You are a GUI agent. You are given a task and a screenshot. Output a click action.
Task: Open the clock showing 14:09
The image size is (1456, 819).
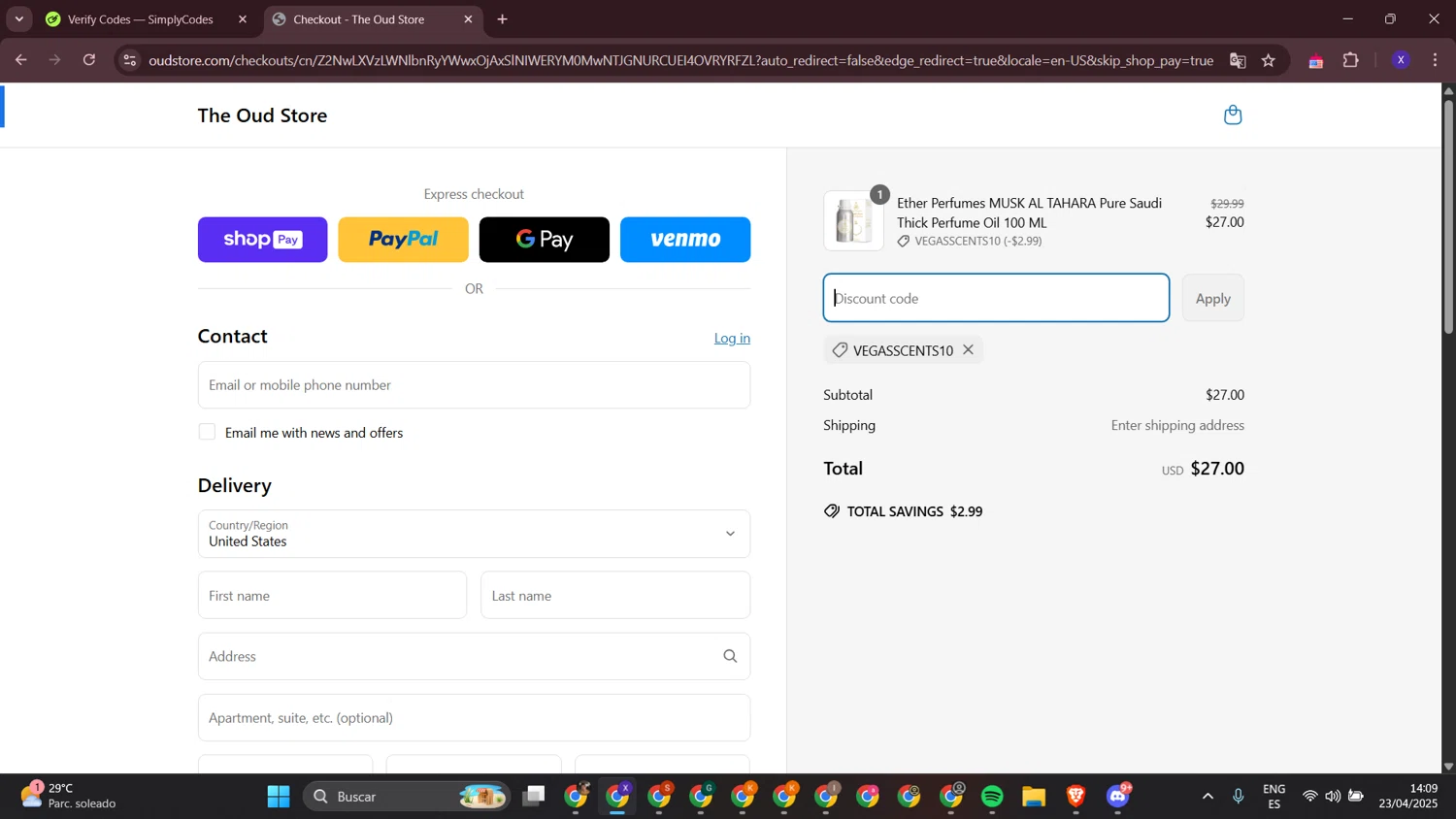coord(1408,797)
